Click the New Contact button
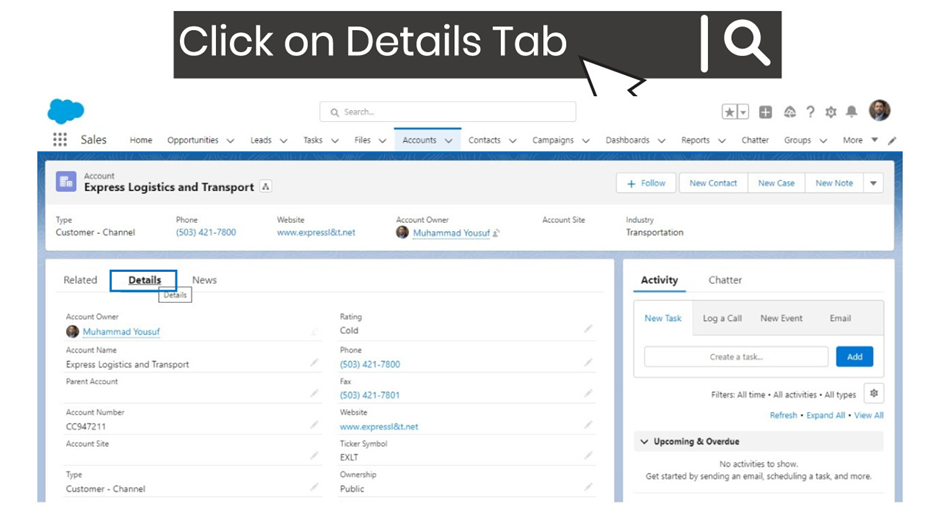 tap(713, 183)
